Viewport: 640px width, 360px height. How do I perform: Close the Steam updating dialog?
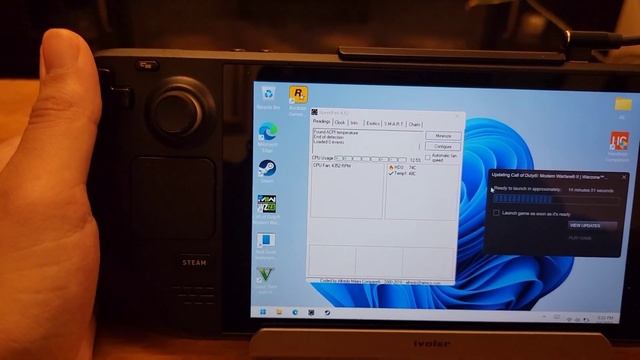tap(624, 177)
